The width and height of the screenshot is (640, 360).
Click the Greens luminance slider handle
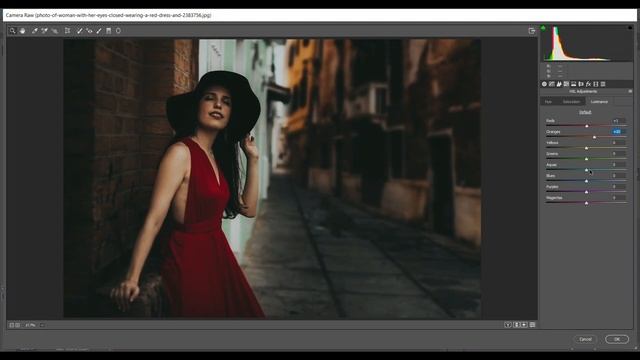point(587,159)
